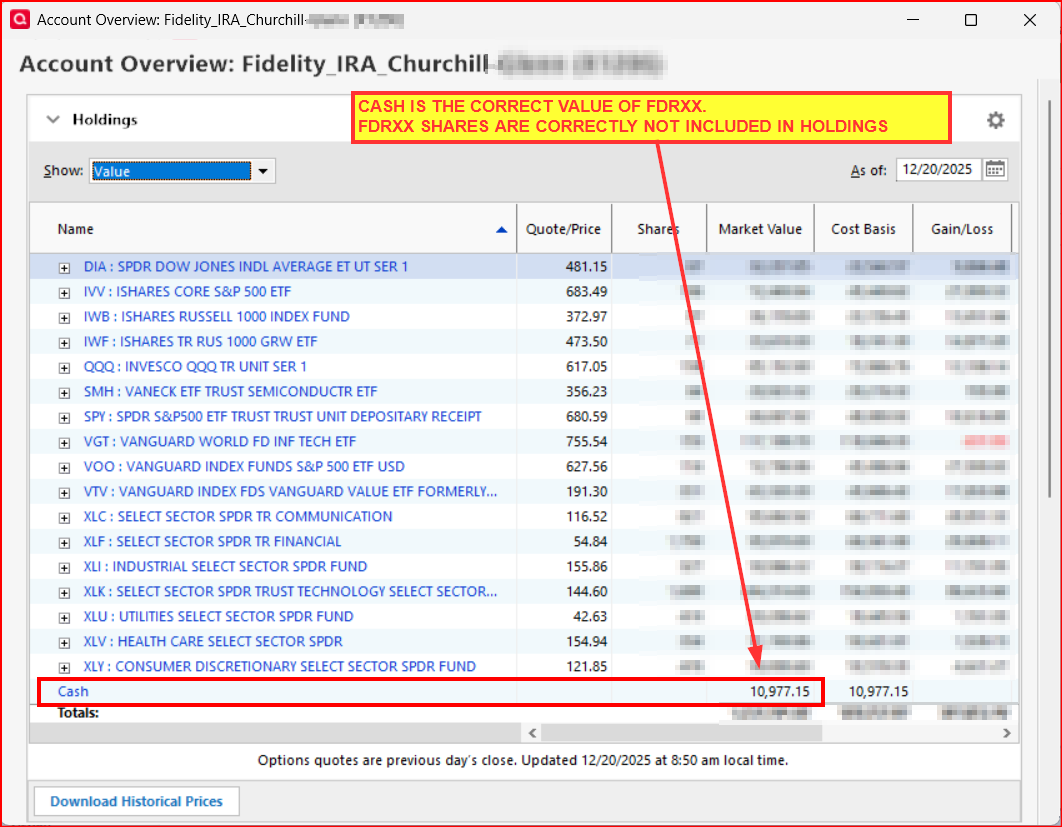
Task: Expand the VOO holding row
Action: pos(64,469)
